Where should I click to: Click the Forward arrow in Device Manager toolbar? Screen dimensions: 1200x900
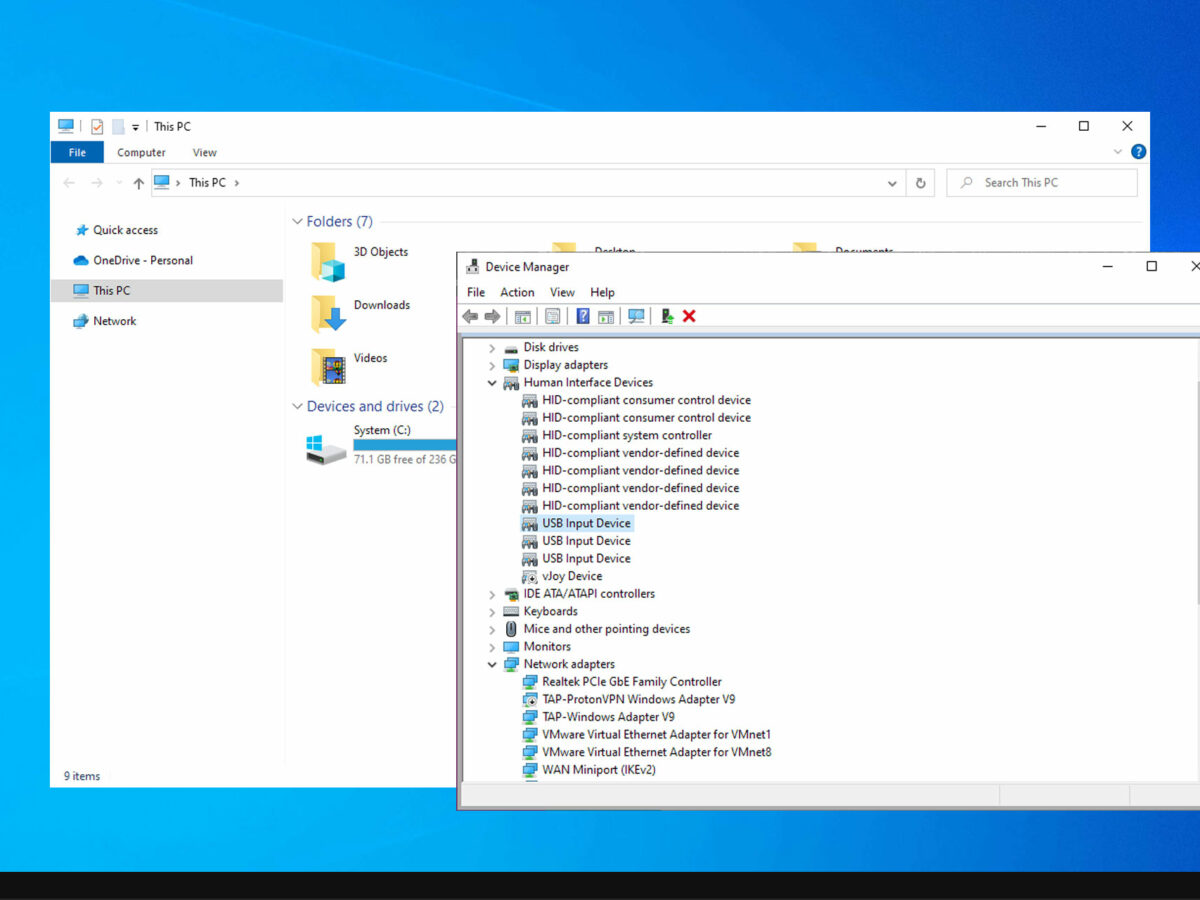[x=492, y=316]
